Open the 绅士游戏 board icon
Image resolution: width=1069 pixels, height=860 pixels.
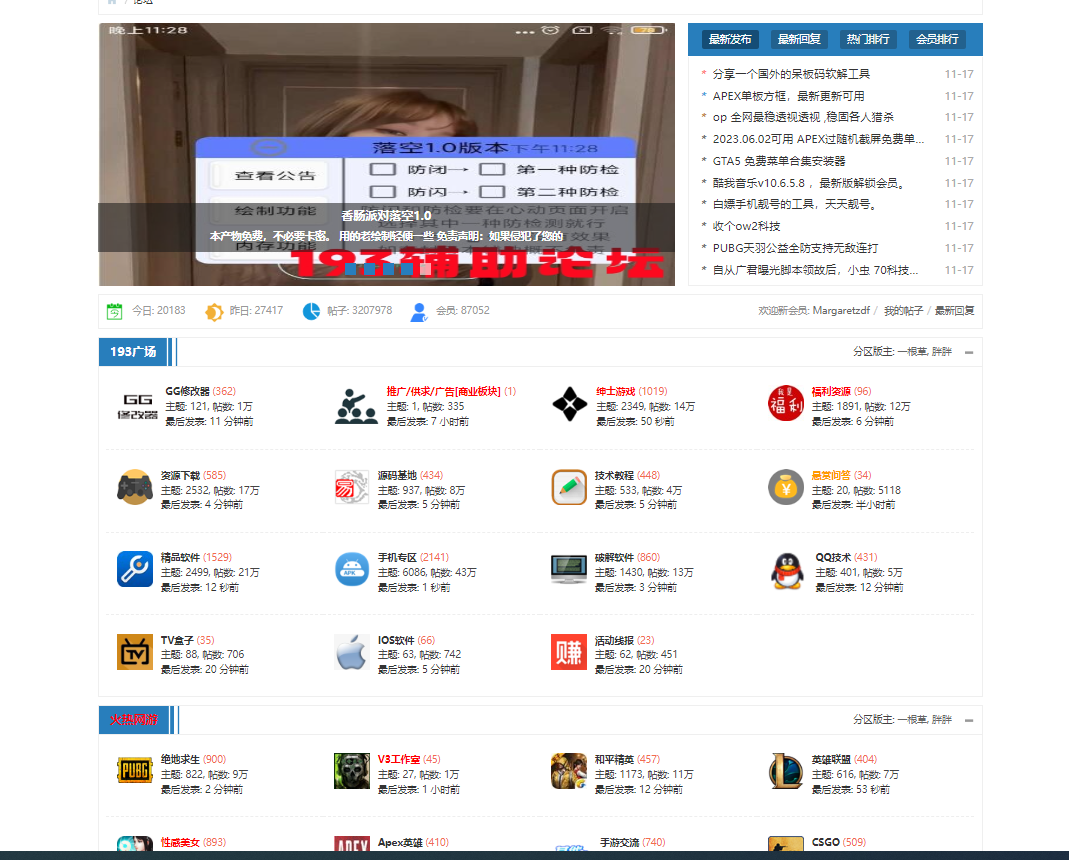(570, 404)
